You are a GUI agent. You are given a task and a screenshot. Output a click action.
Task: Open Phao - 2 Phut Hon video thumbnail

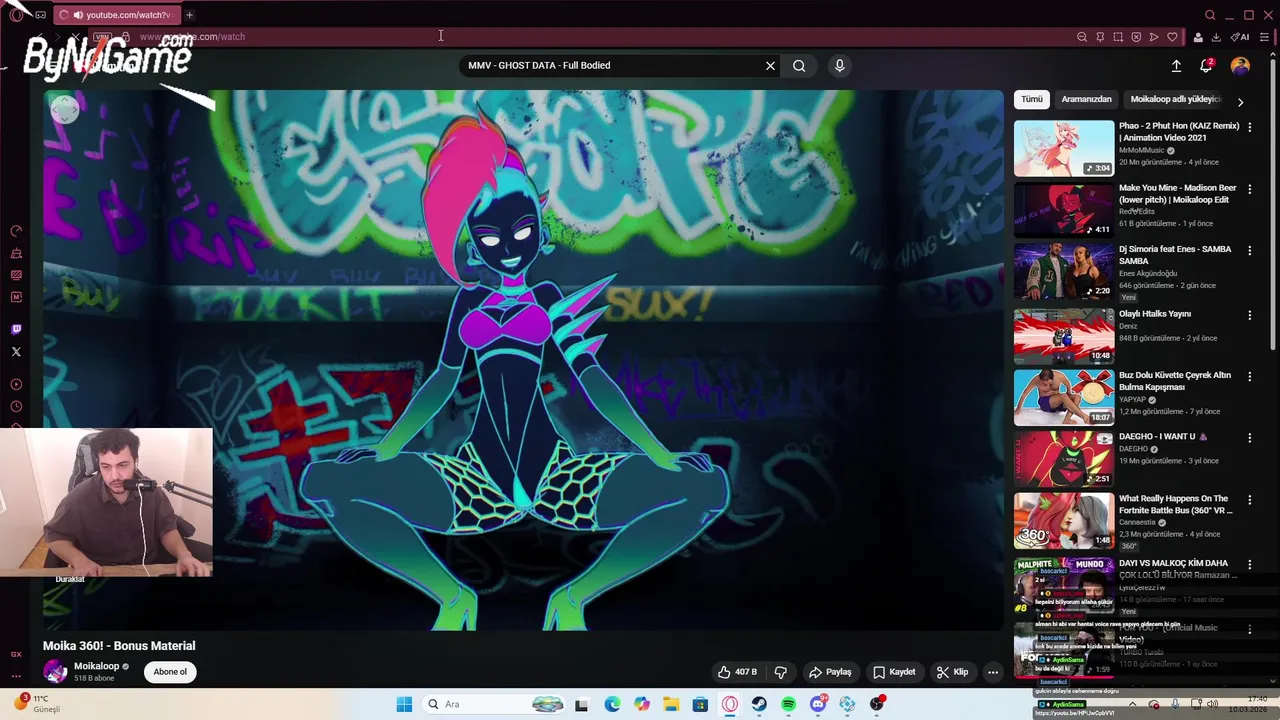[x=1064, y=148]
